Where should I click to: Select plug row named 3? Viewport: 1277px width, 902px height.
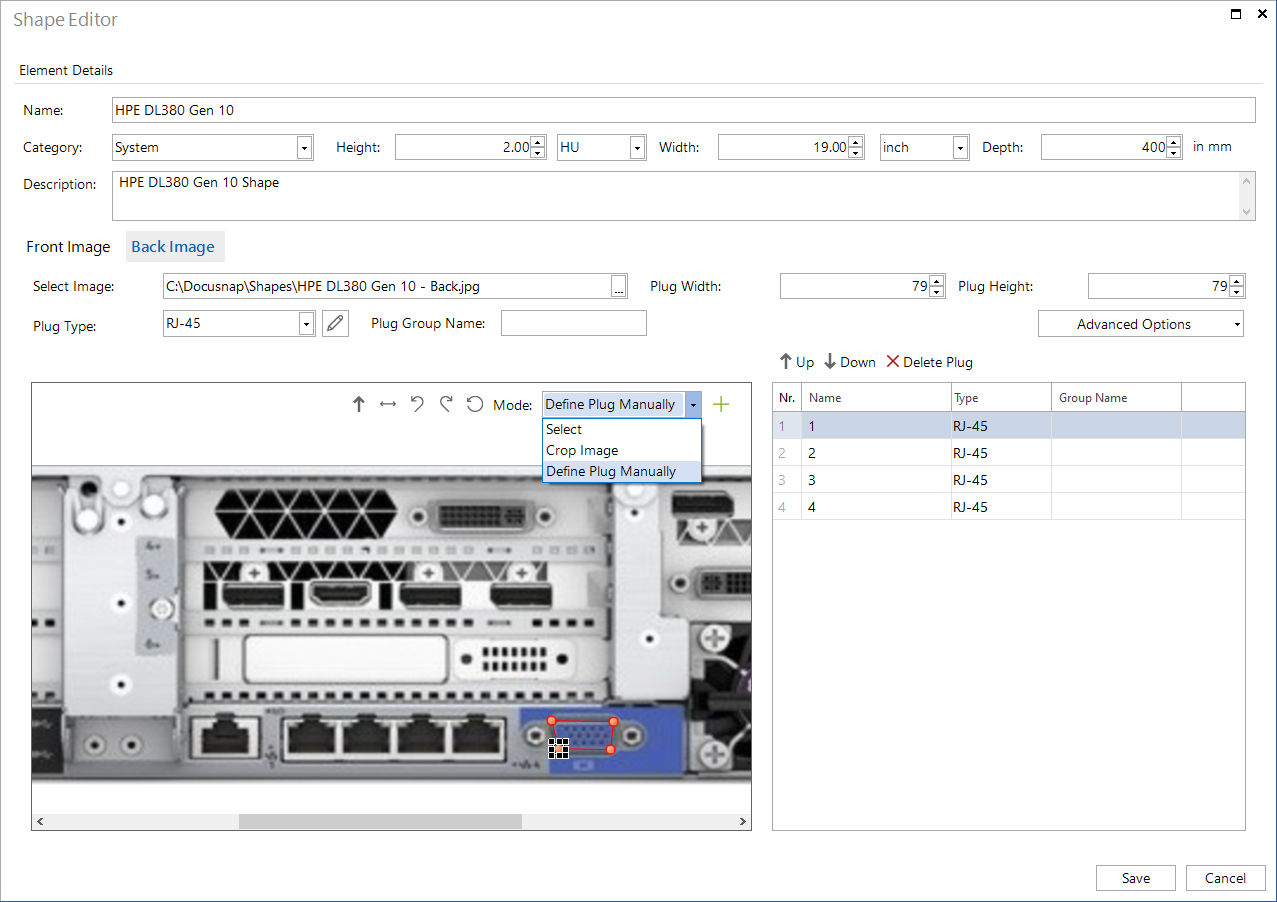pos(1009,480)
